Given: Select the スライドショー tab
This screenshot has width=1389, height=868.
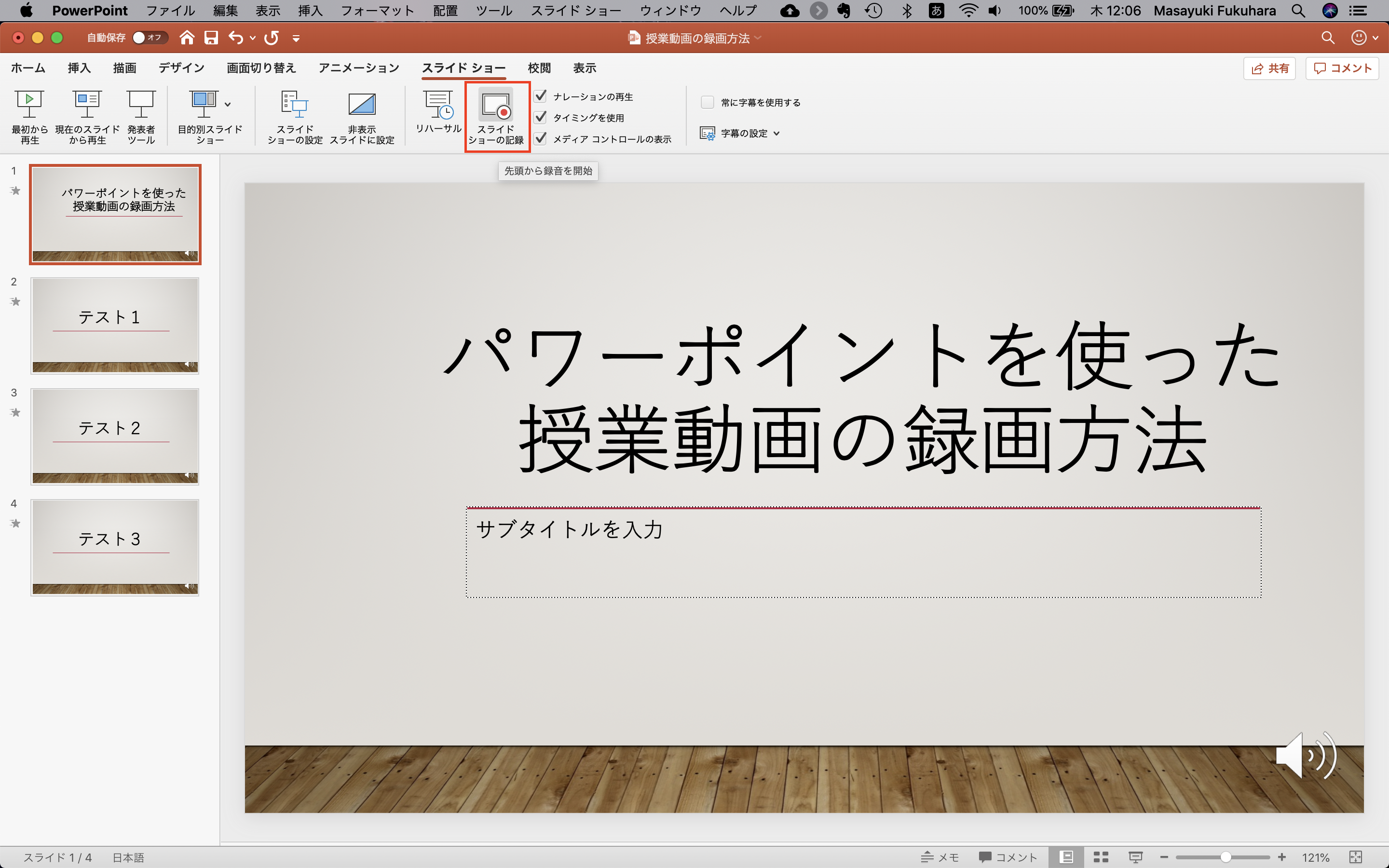Looking at the screenshot, I should [464, 68].
